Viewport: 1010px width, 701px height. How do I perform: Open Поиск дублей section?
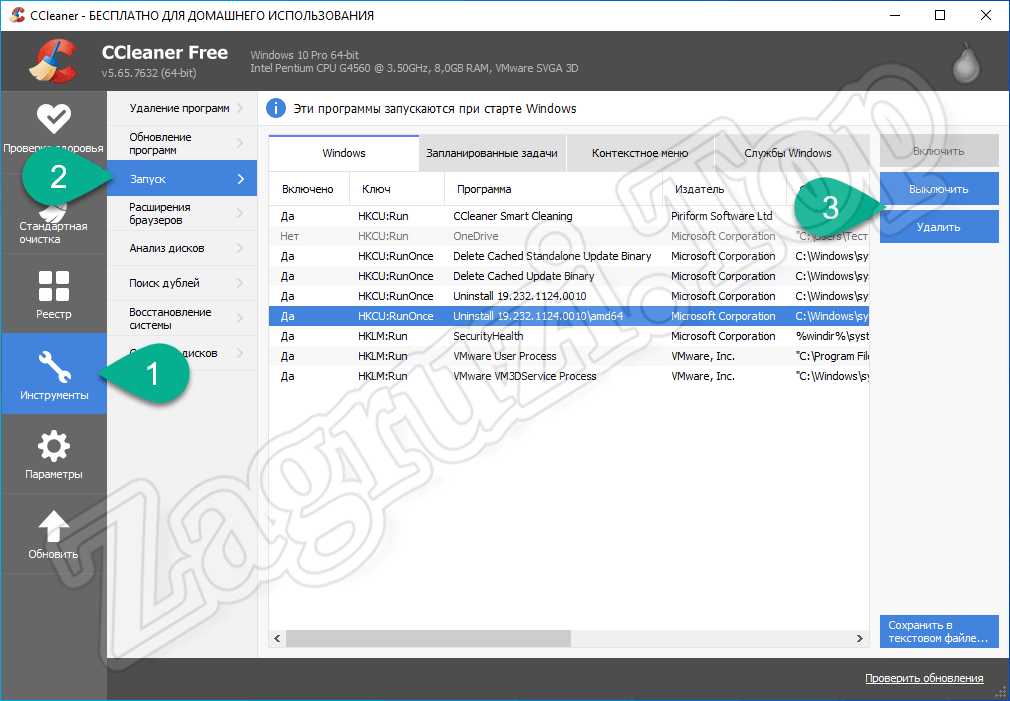pyautogui.click(x=182, y=283)
